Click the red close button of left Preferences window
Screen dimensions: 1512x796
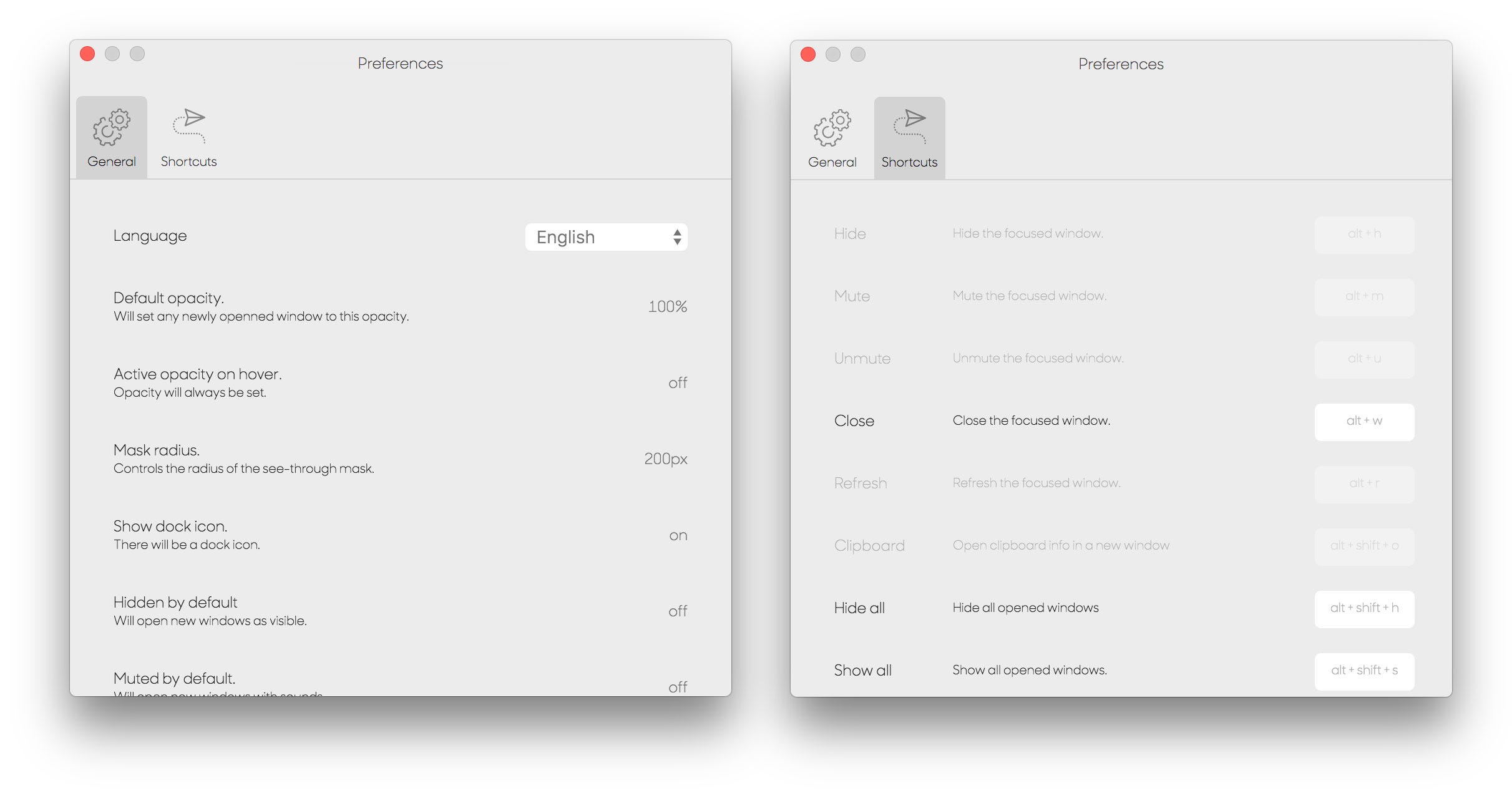pyautogui.click(x=87, y=54)
